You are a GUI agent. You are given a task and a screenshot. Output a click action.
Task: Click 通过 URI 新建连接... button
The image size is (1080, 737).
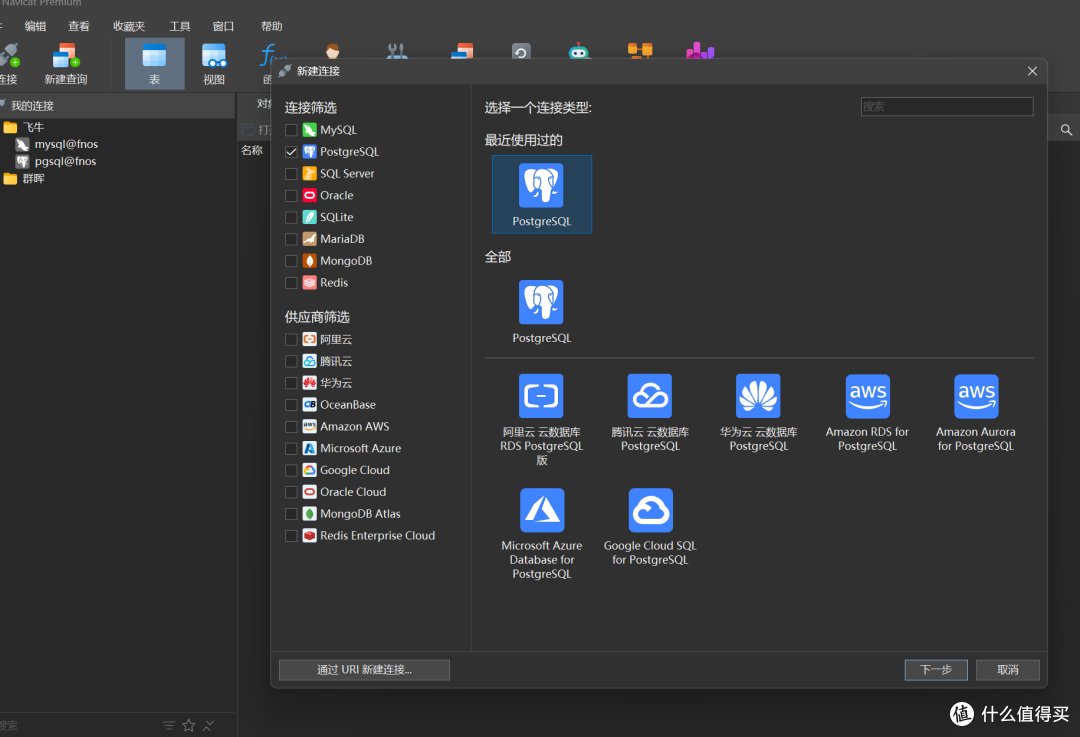click(x=364, y=669)
